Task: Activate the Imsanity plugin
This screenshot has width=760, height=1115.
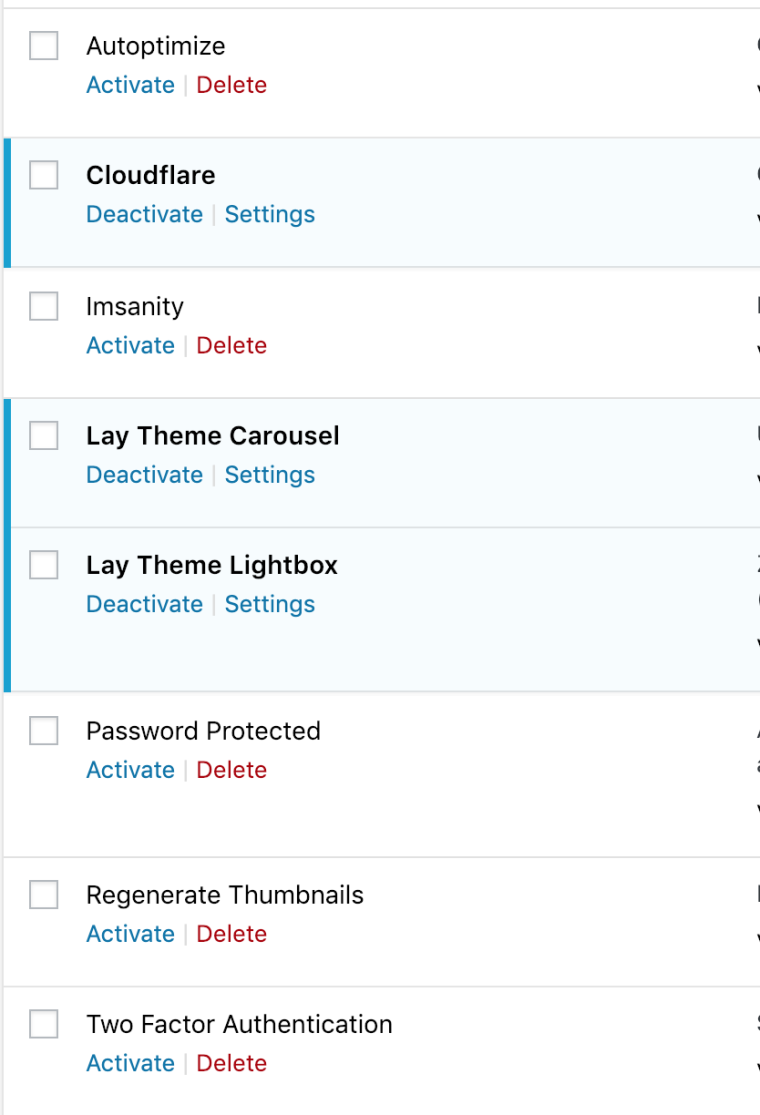Action: (x=130, y=345)
